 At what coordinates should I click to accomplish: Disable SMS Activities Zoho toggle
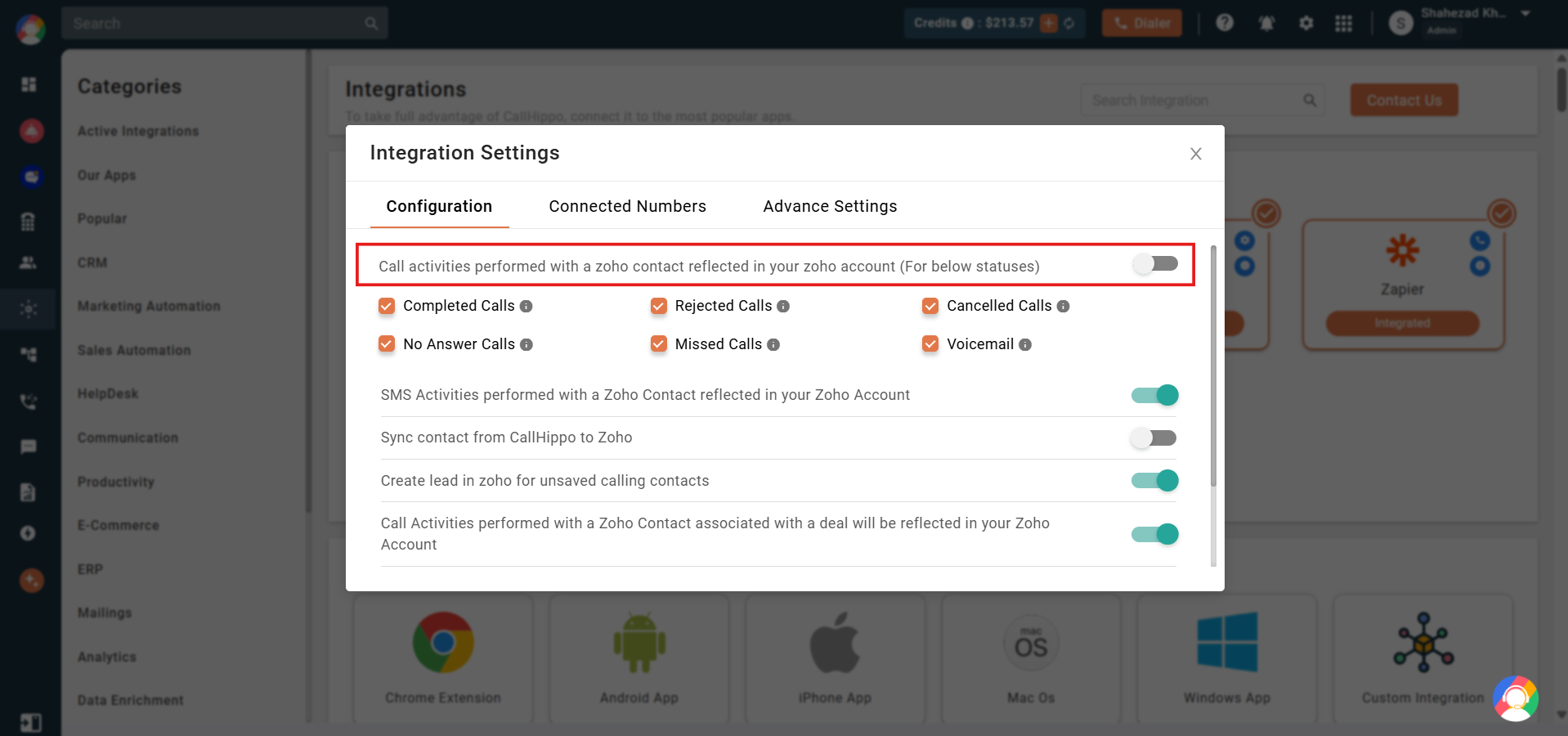click(x=1155, y=395)
